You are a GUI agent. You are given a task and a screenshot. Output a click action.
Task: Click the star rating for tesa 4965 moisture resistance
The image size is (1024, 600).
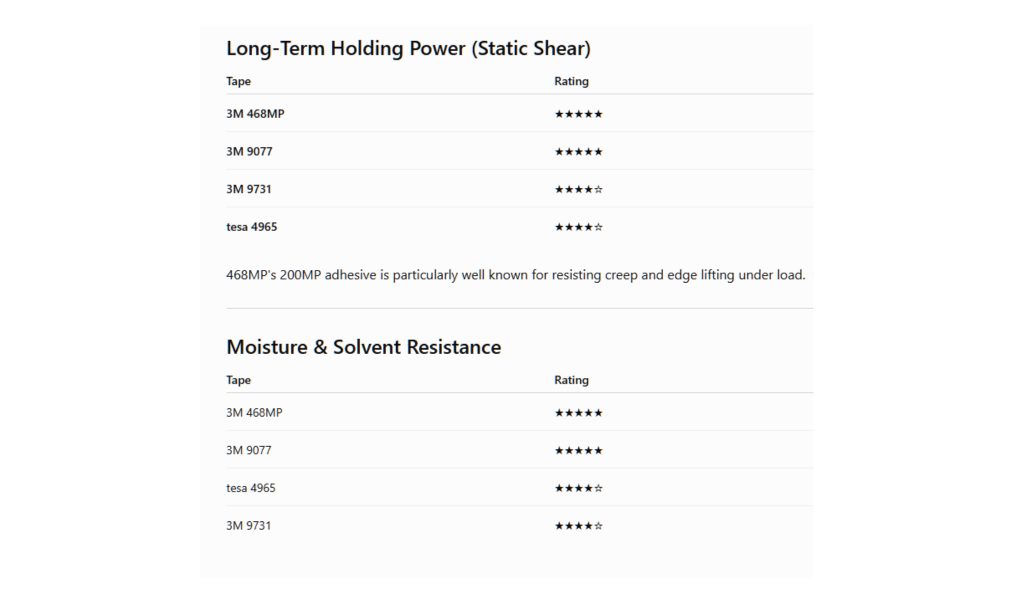point(579,489)
